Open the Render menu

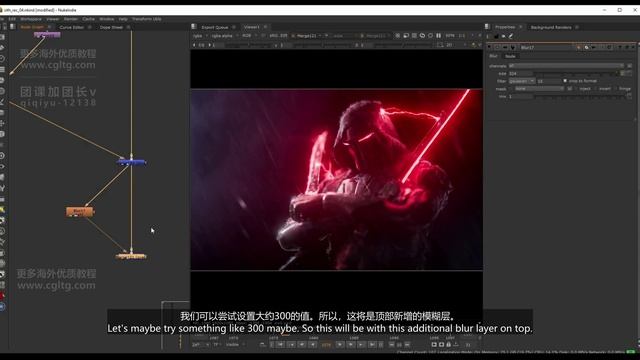tap(71, 19)
